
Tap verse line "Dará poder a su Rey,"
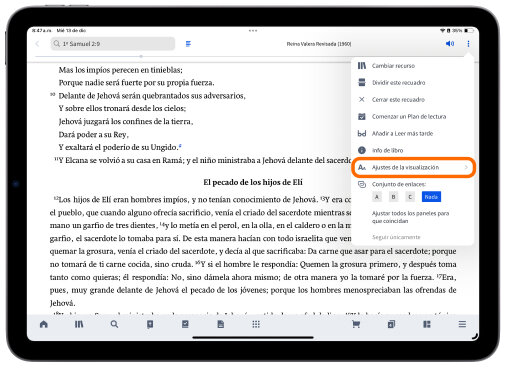coord(94,134)
